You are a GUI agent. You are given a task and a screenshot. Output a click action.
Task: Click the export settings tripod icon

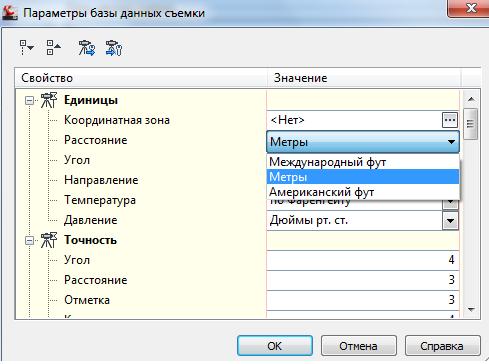(x=114, y=48)
